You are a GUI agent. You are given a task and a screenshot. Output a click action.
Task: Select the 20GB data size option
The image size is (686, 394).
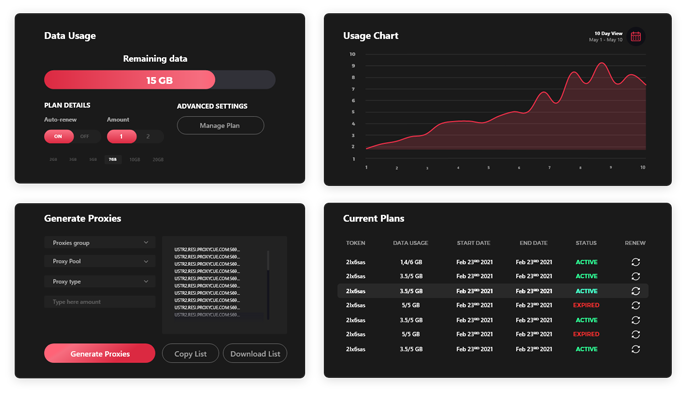pyautogui.click(x=158, y=160)
